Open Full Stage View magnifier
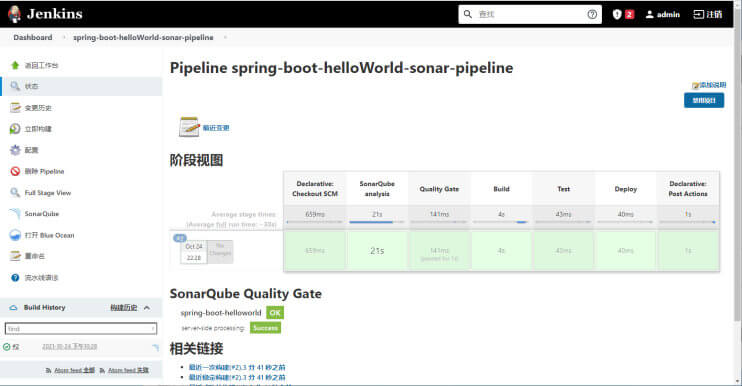 (15, 193)
